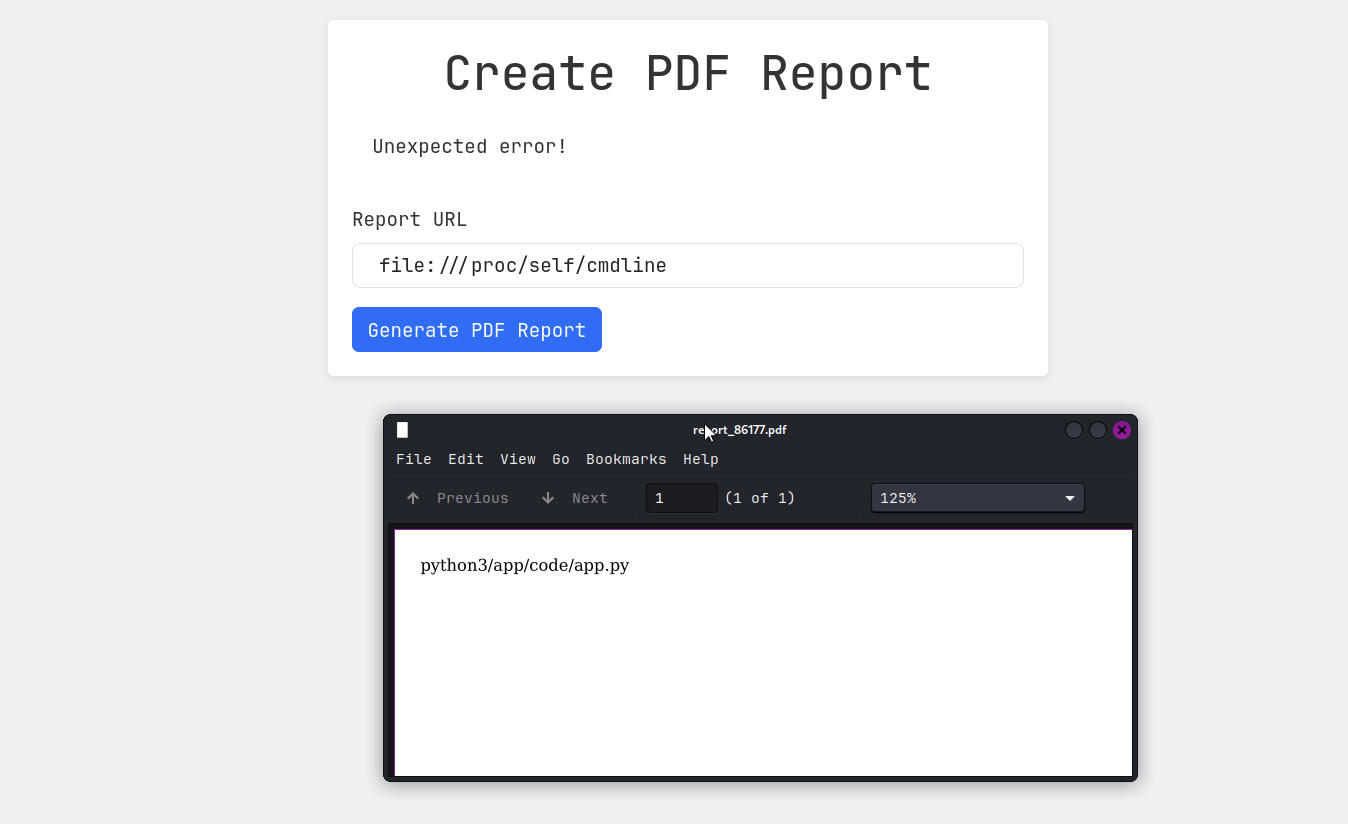
Task: Select the page number entry box
Action: pyautogui.click(x=681, y=498)
